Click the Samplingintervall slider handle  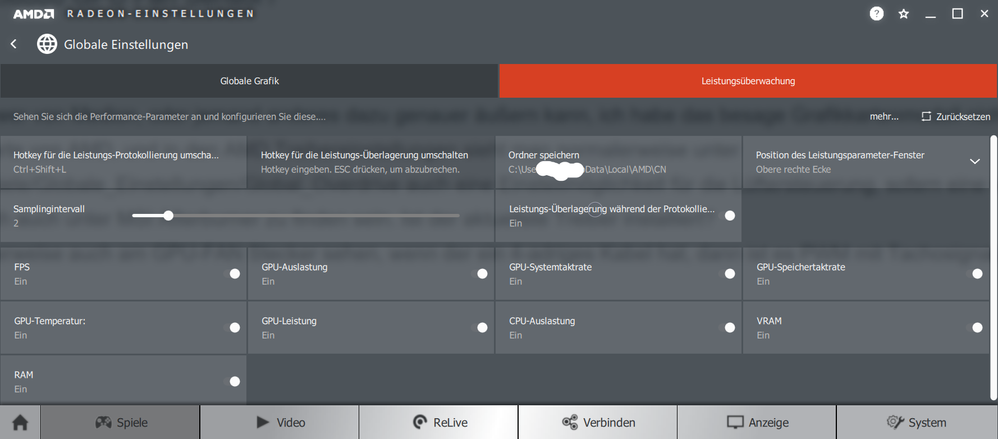tap(168, 216)
